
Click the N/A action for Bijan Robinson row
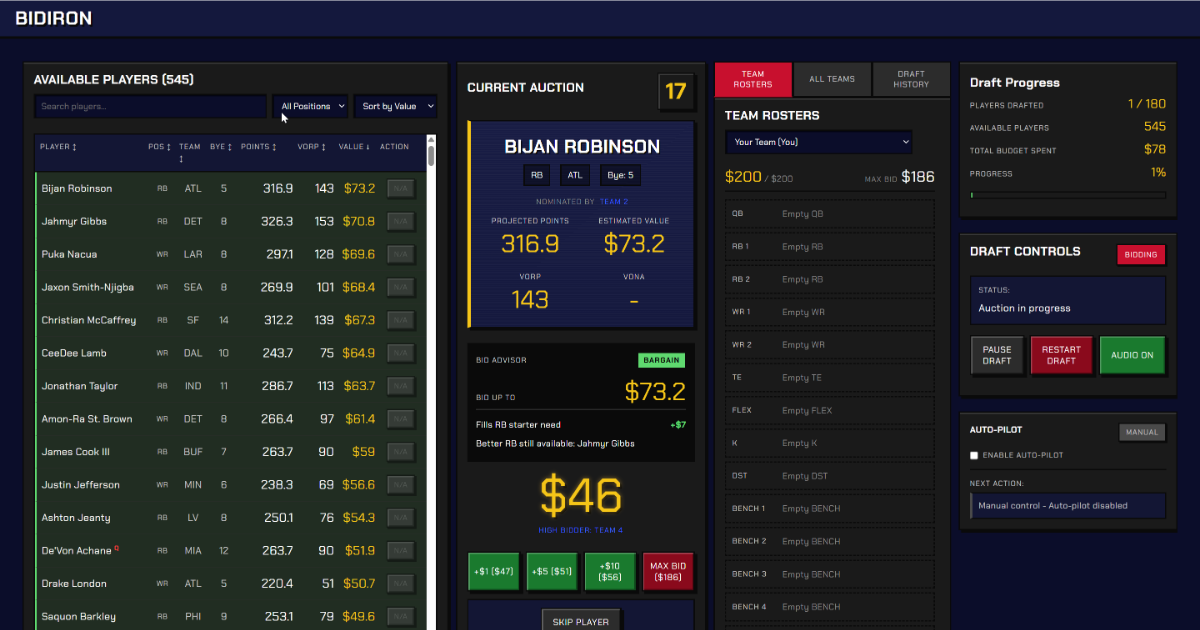[401, 188]
